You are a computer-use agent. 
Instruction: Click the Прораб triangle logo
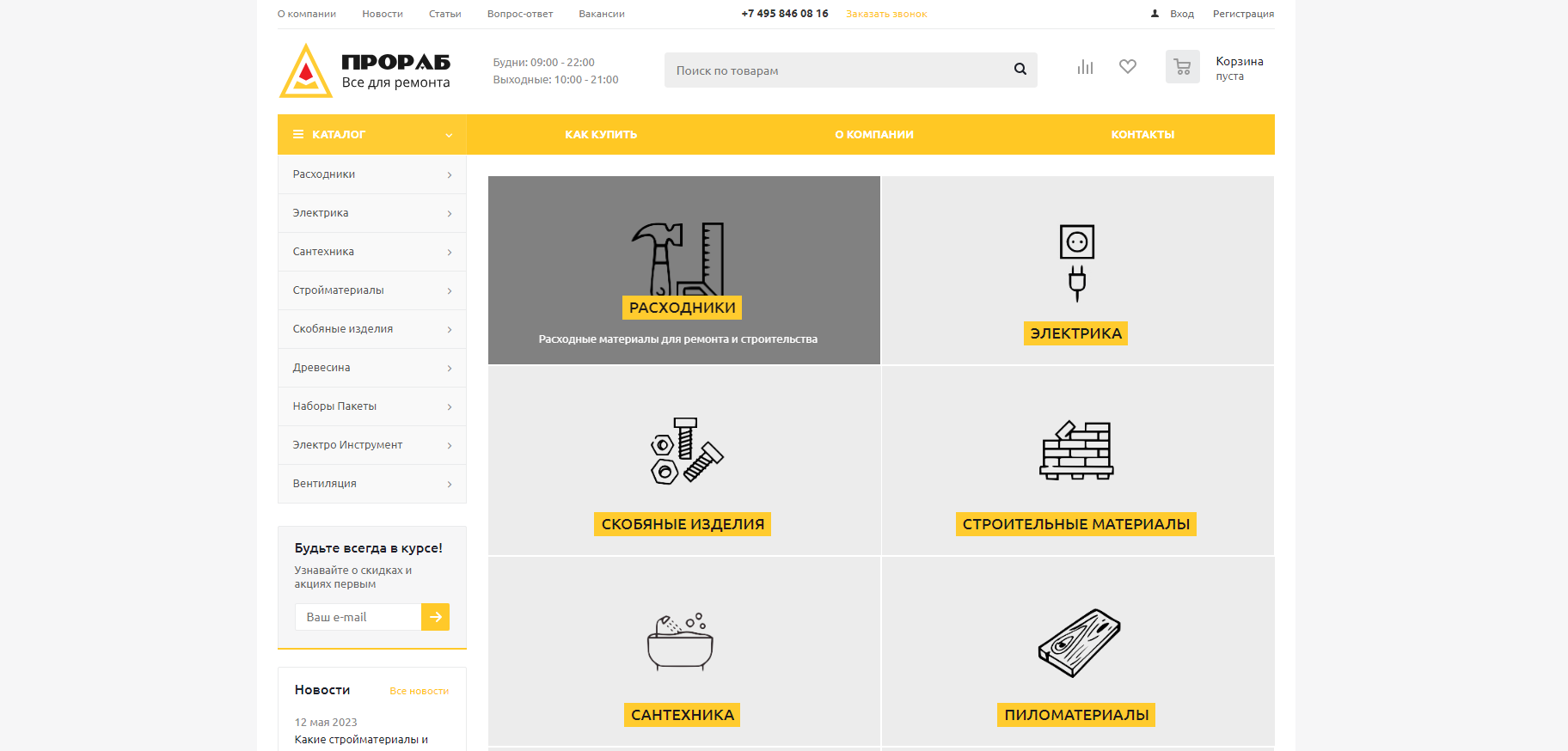[305, 70]
